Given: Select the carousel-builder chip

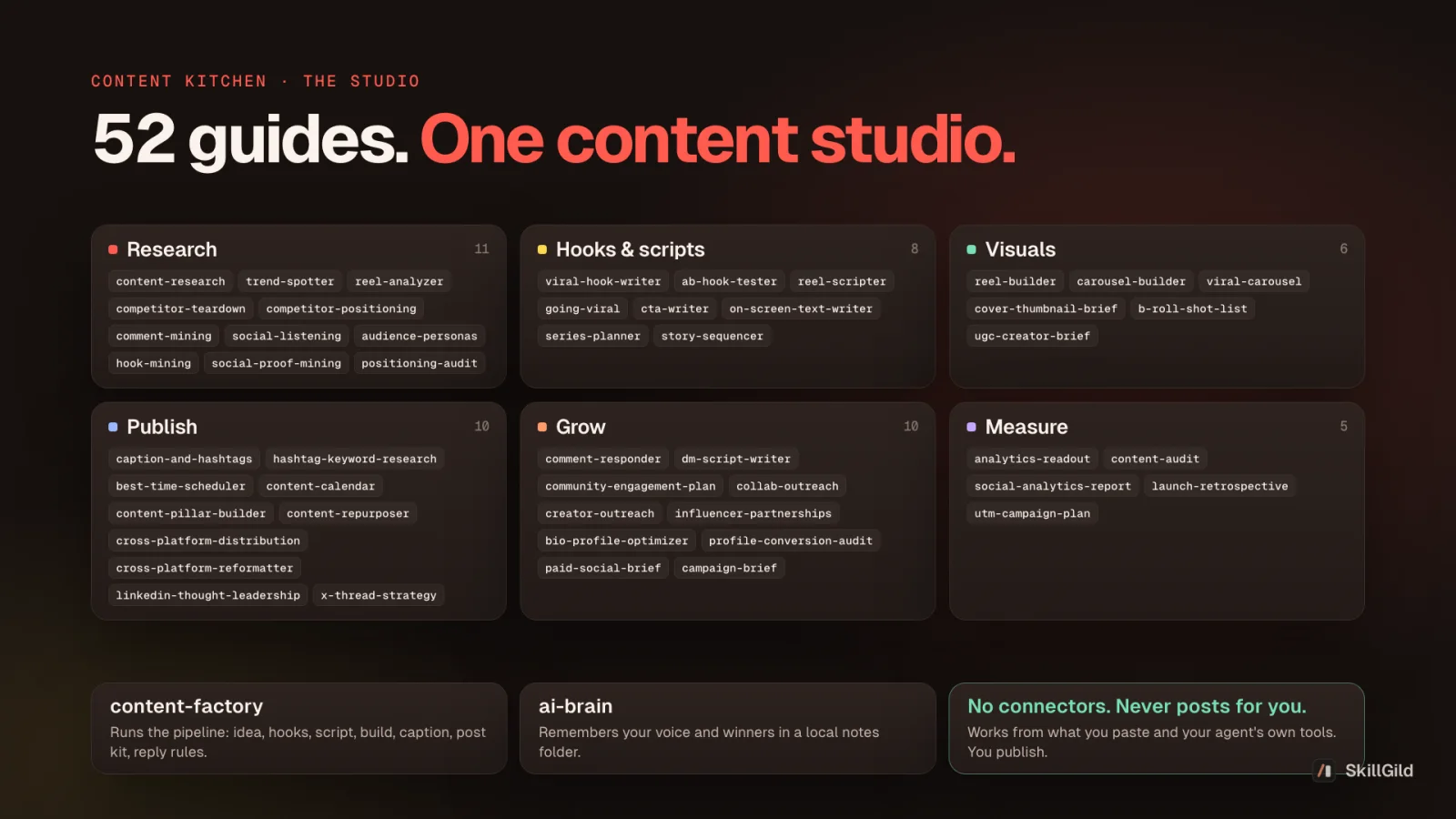Looking at the screenshot, I should coord(1131,281).
